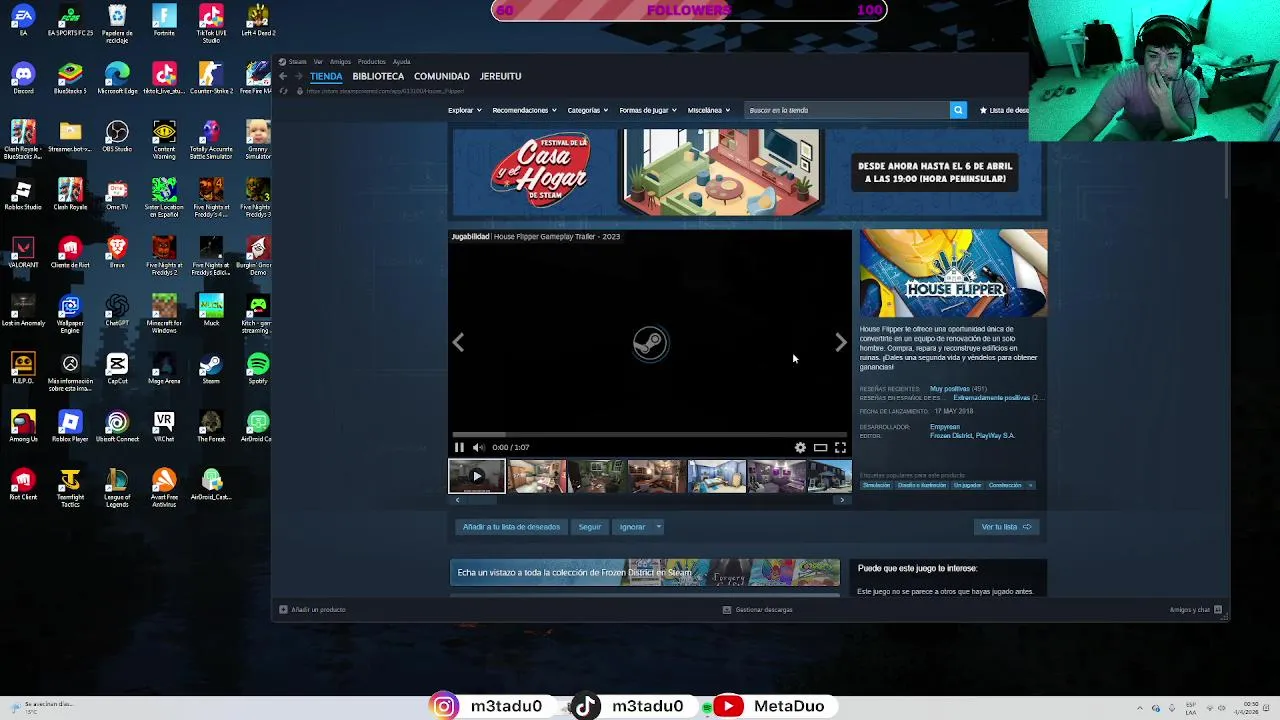Open Among Us desktop icon
1280x720 pixels.
point(23,427)
